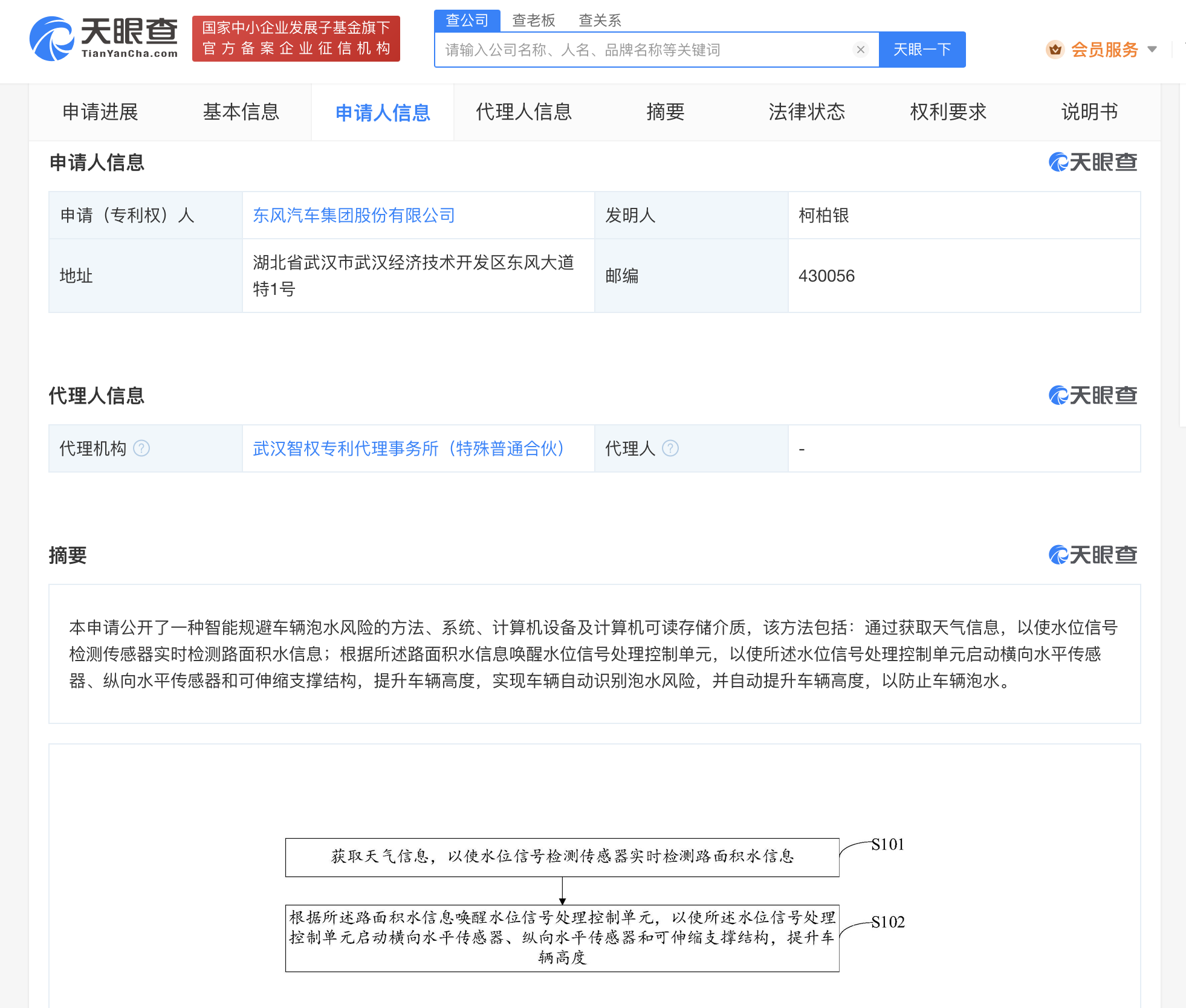
Task: Click the 天眼一下 search button
Action: [922, 50]
